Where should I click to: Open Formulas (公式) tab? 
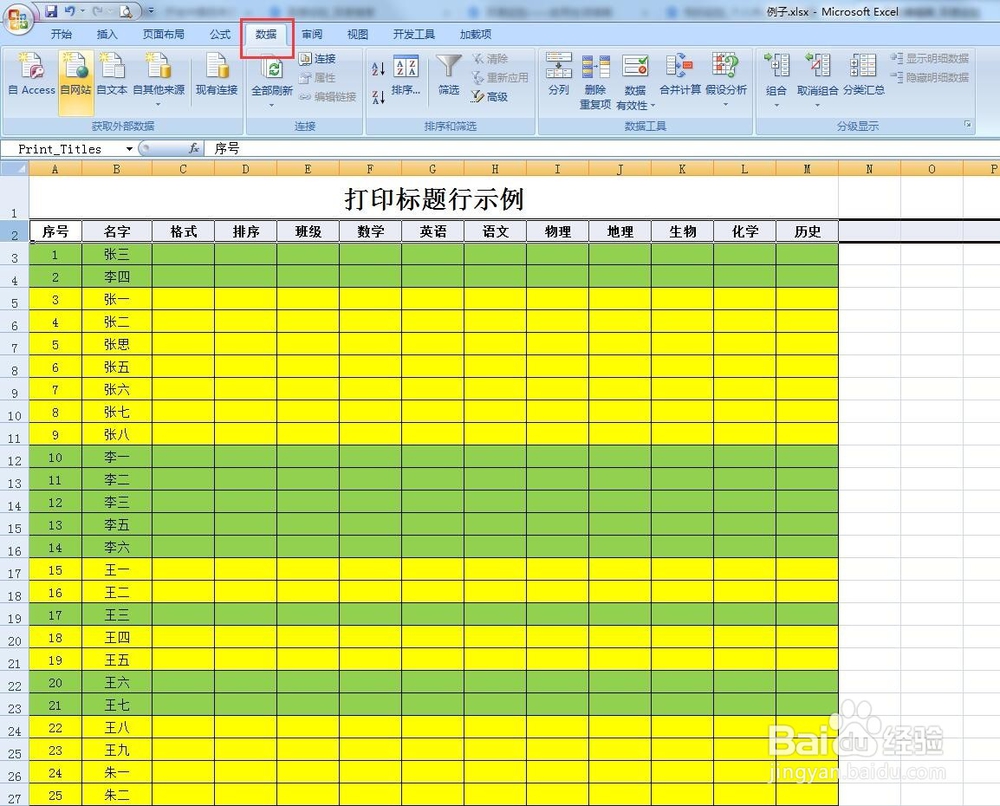tap(220, 34)
